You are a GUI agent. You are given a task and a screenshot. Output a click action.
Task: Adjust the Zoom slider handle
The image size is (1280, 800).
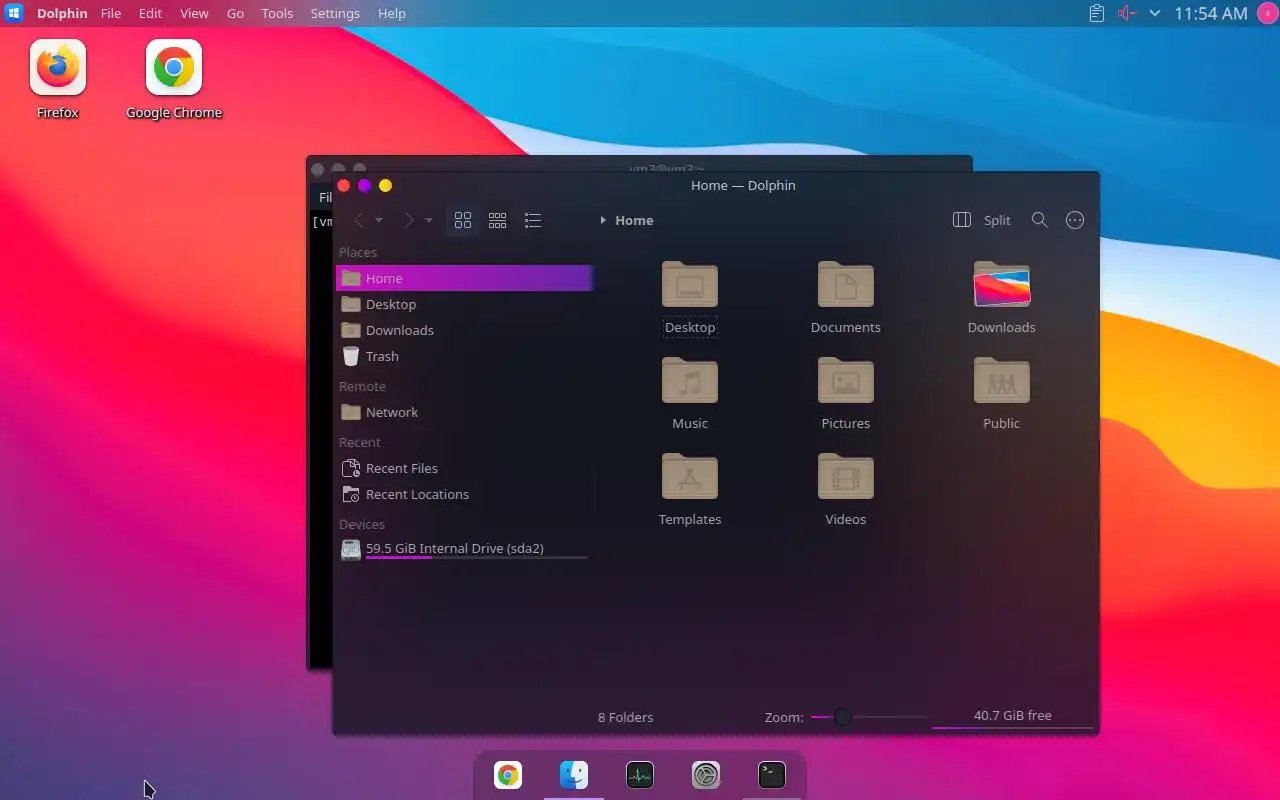pos(843,717)
